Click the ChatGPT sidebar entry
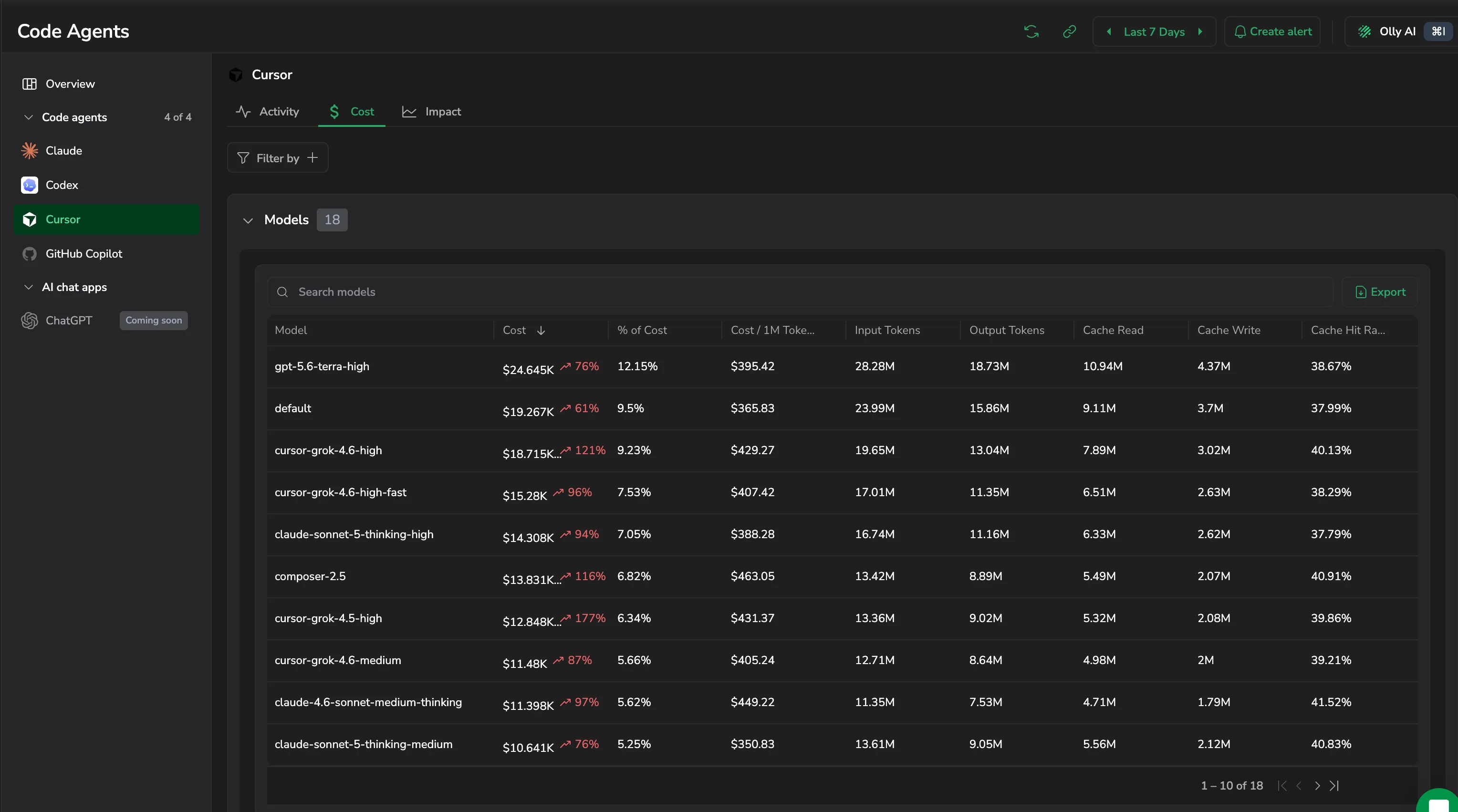The image size is (1458, 812). tap(106, 320)
